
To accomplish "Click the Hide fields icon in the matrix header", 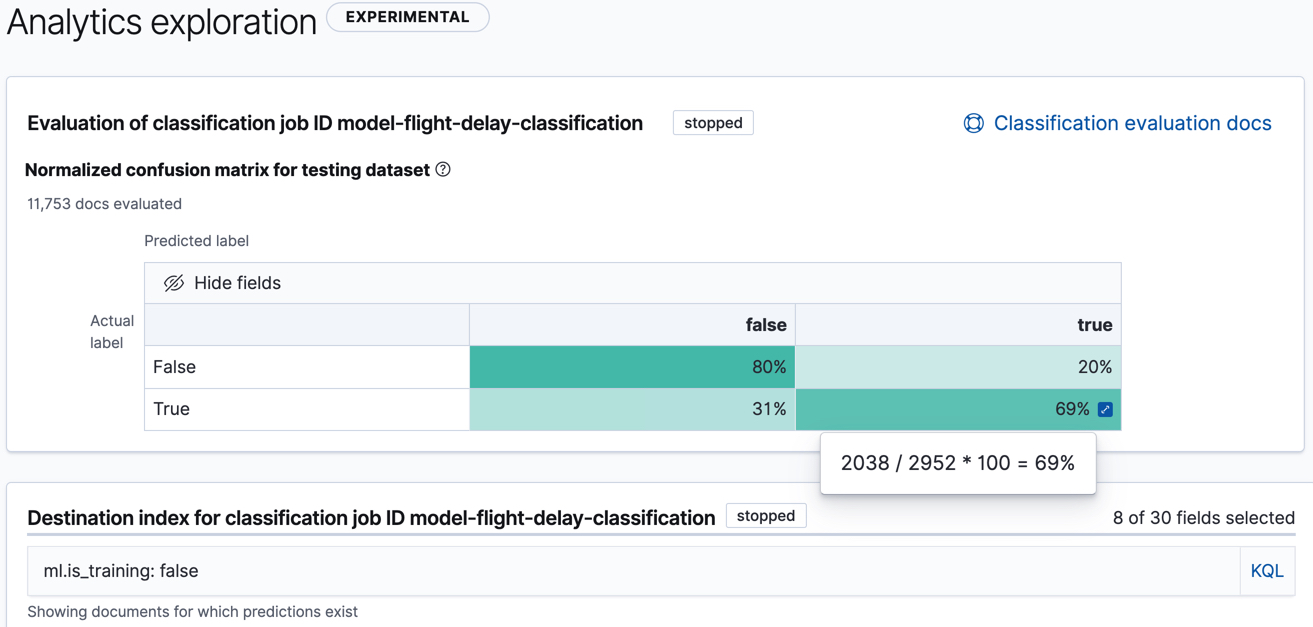I will (x=173, y=282).
